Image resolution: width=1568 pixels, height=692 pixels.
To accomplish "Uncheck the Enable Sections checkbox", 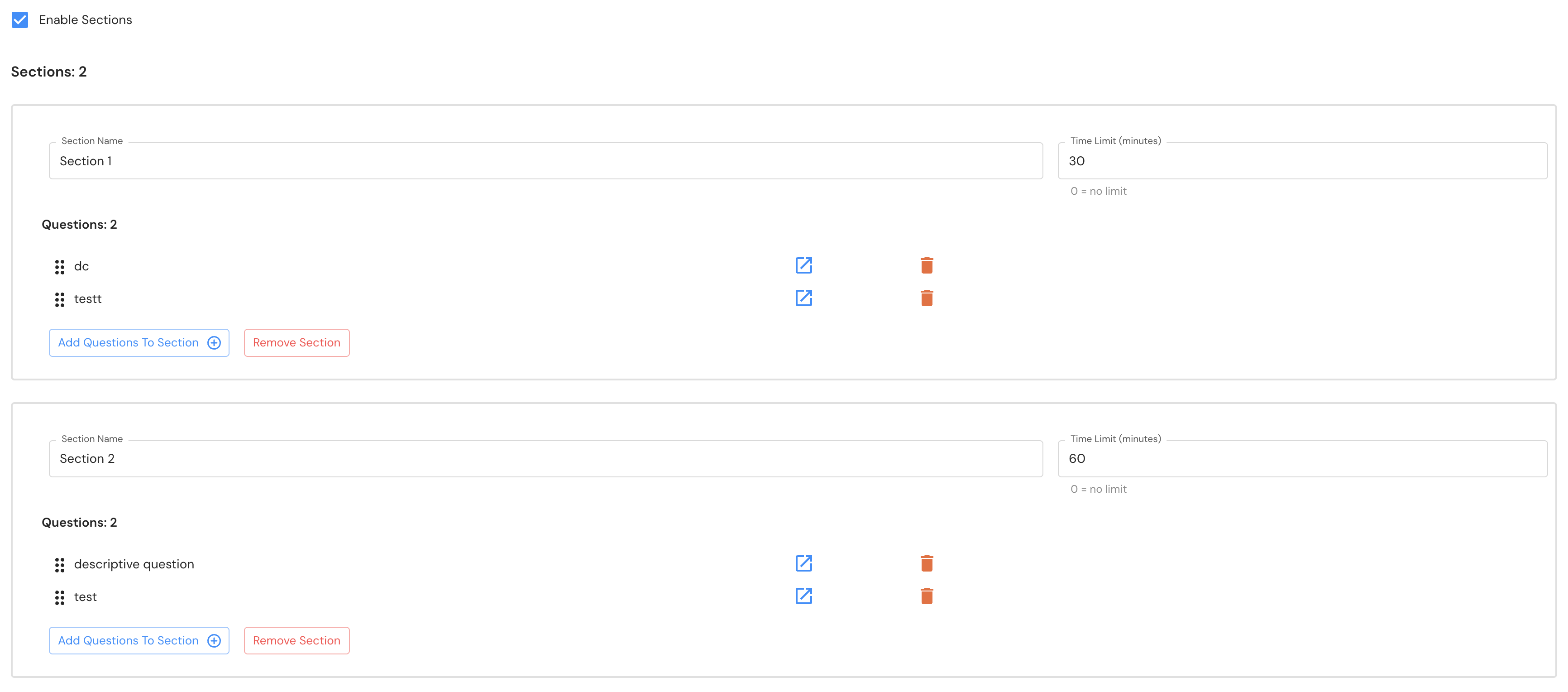I will (20, 20).
